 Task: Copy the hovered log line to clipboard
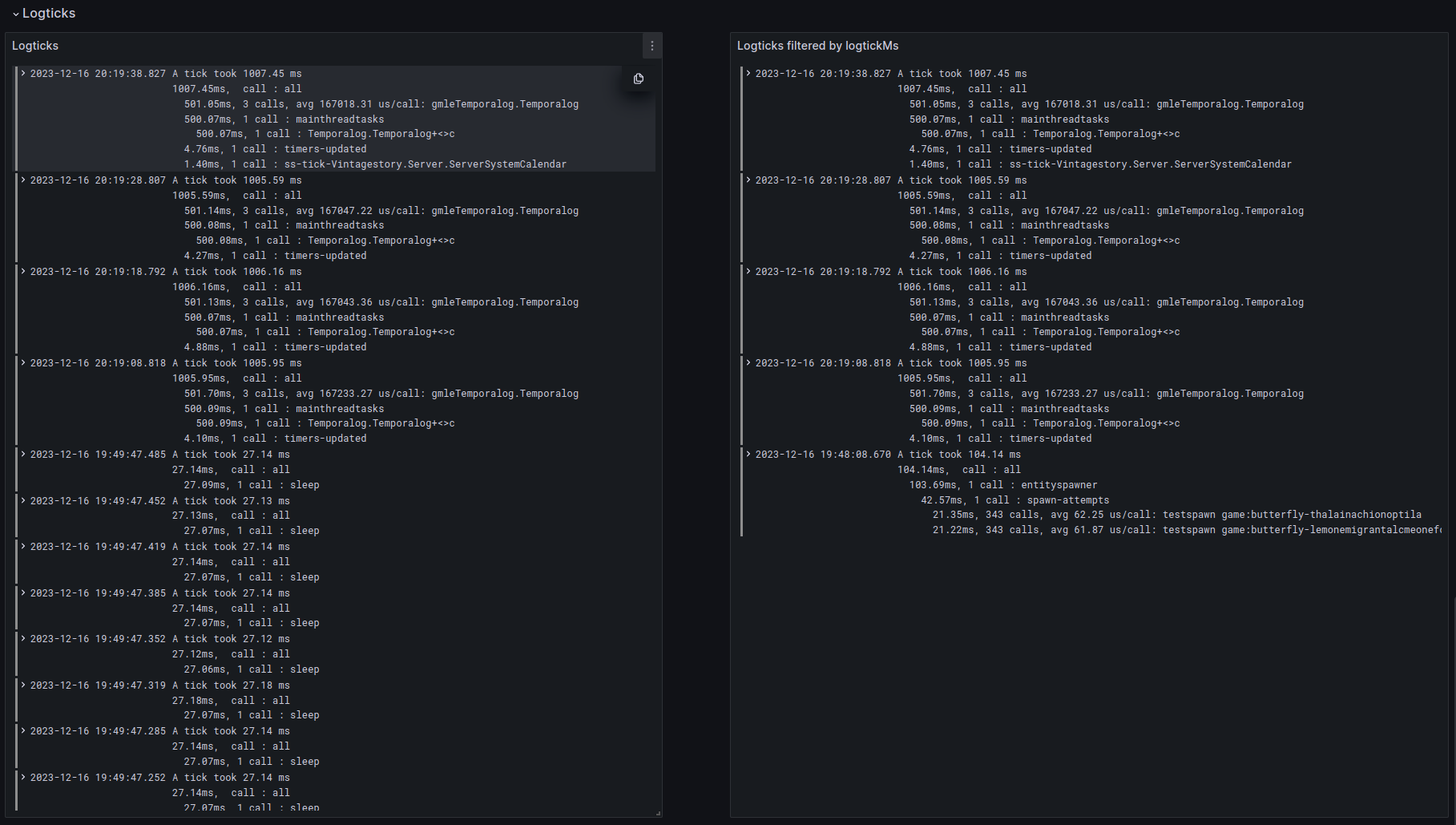(x=639, y=79)
